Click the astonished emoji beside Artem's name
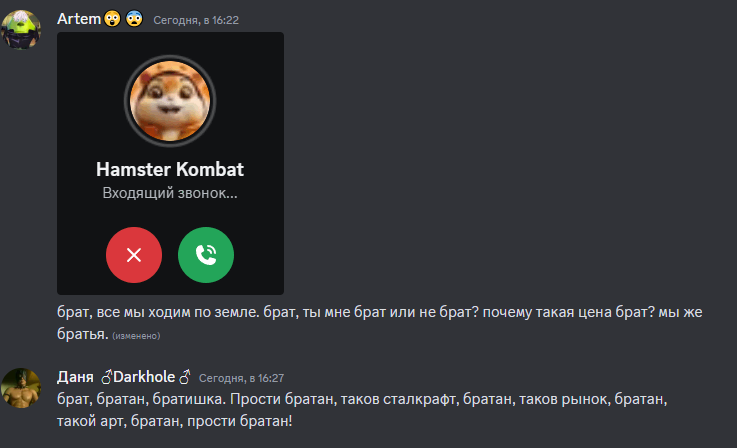737x448 pixels. pyautogui.click(x=112, y=19)
